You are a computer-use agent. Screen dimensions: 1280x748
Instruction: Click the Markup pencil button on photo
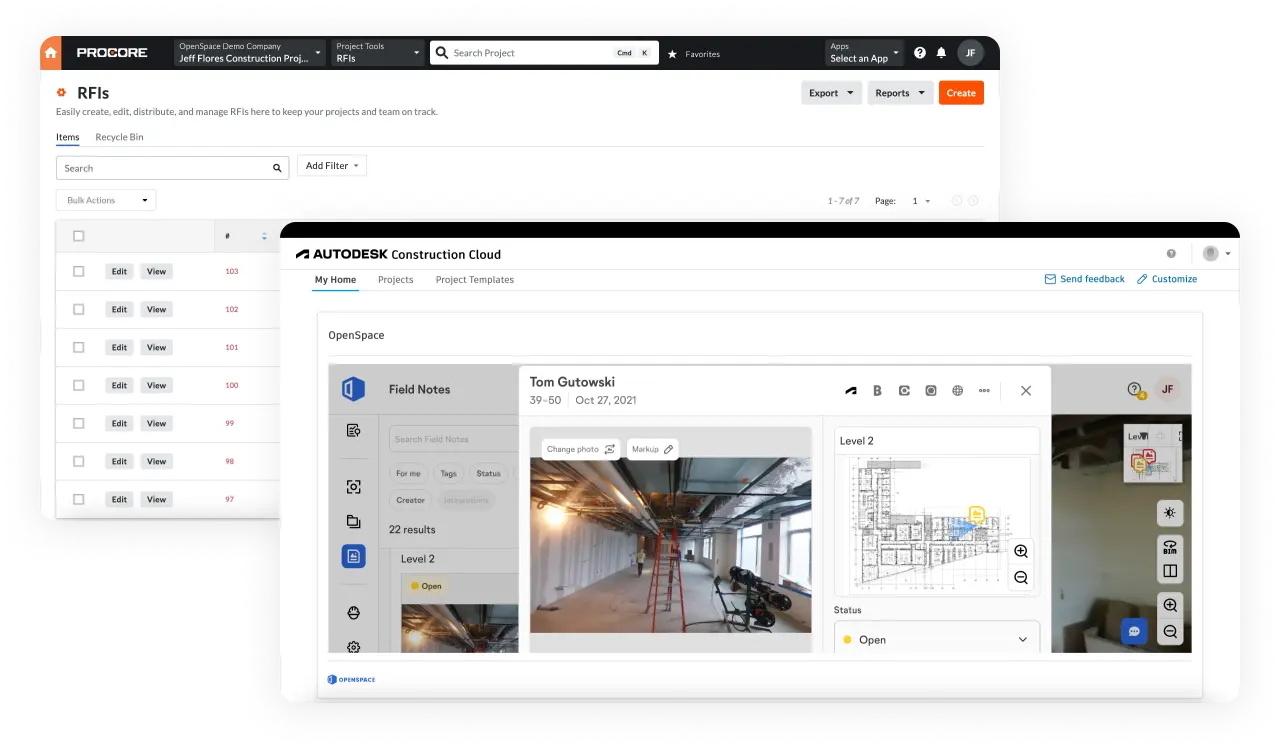[653, 449]
